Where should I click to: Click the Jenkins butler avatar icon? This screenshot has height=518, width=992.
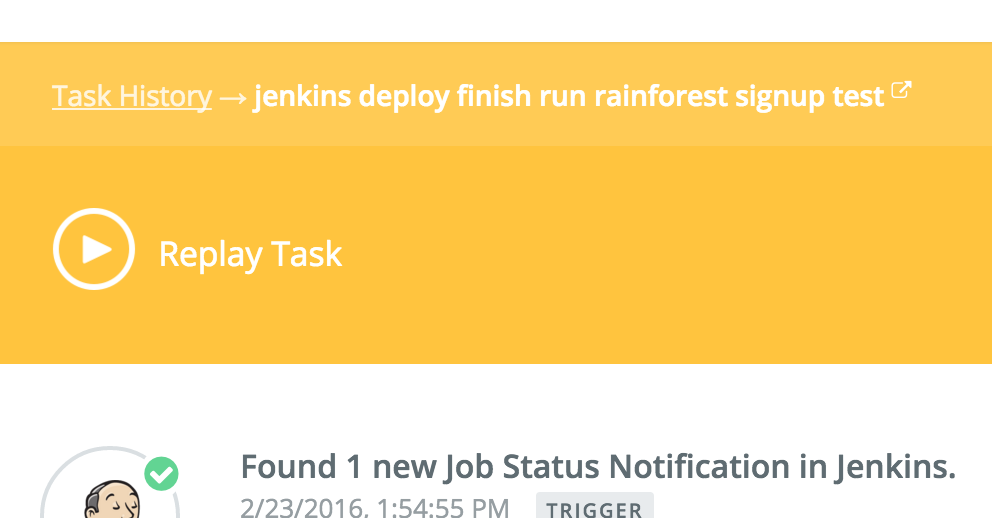point(111,500)
